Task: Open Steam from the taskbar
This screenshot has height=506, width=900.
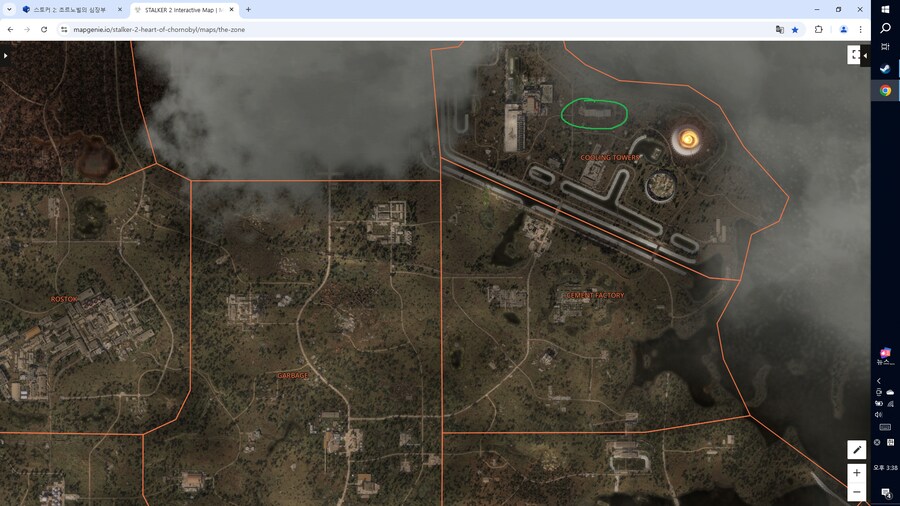Action: [885, 69]
